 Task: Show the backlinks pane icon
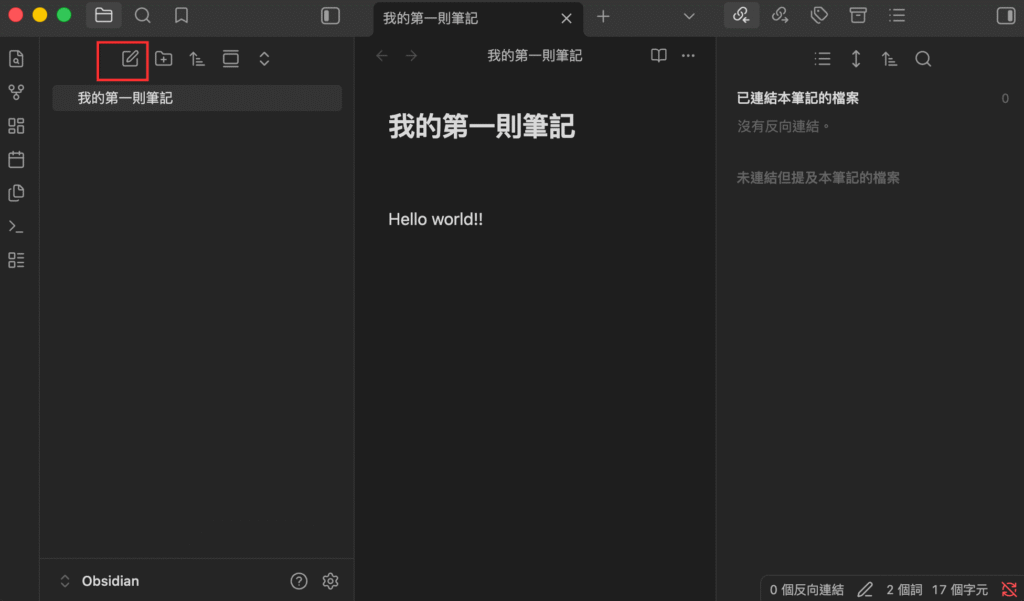[x=741, y=16]
